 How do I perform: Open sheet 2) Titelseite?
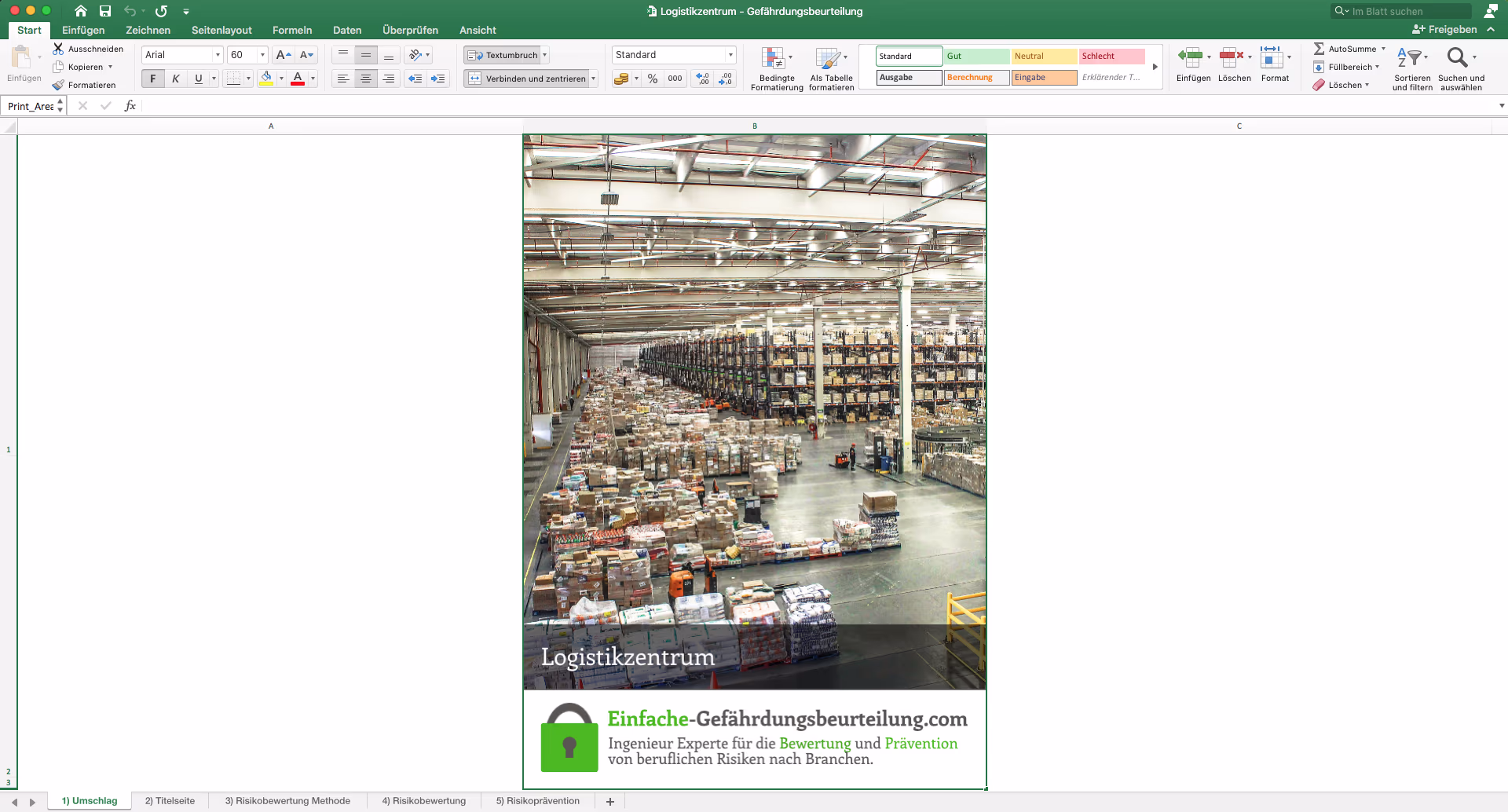coord(170,801)
